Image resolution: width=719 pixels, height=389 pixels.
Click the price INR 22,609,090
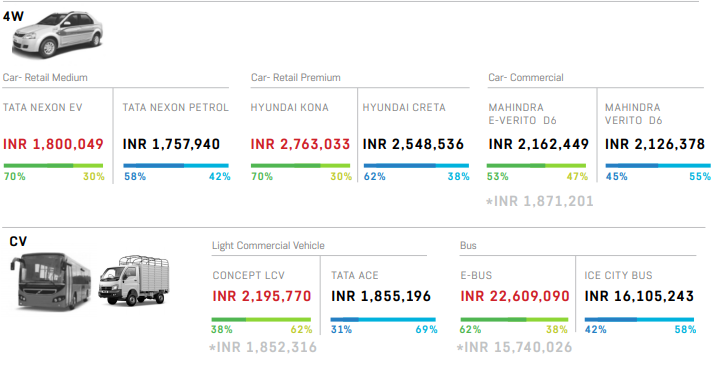tap(515, 296)
